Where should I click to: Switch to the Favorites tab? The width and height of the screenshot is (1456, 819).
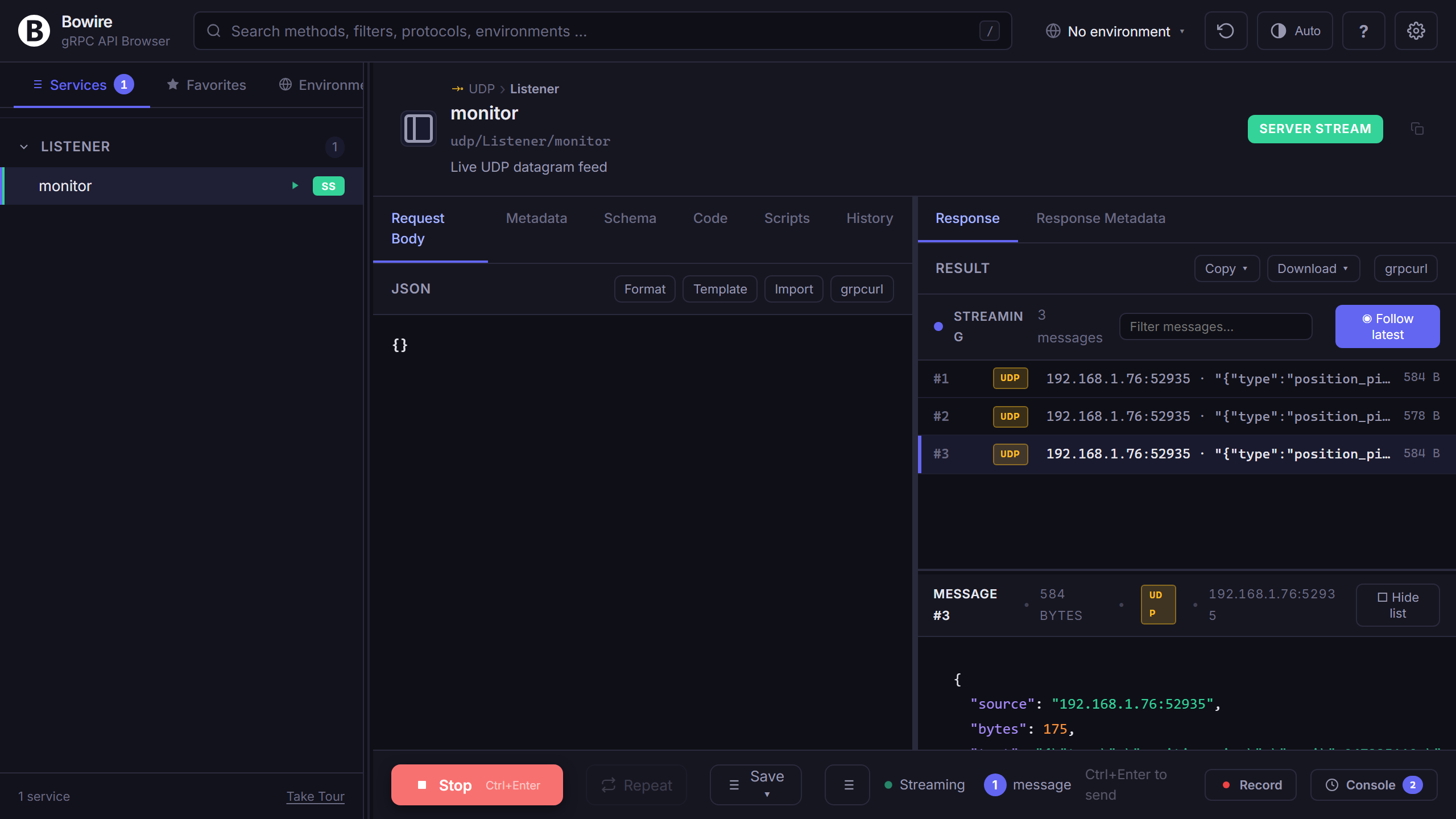[x=206, y=85]
